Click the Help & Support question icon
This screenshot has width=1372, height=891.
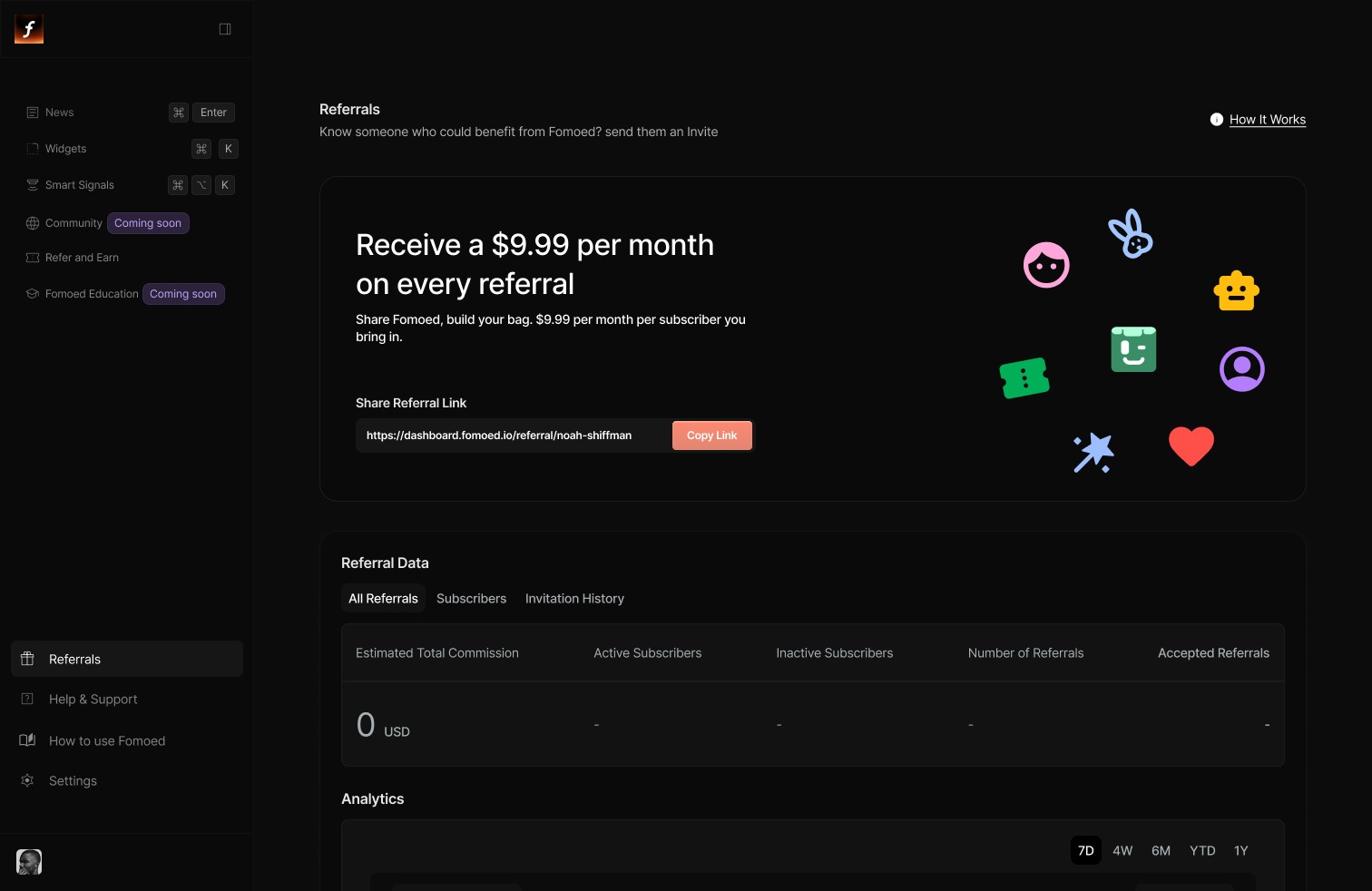coord(27,699)
